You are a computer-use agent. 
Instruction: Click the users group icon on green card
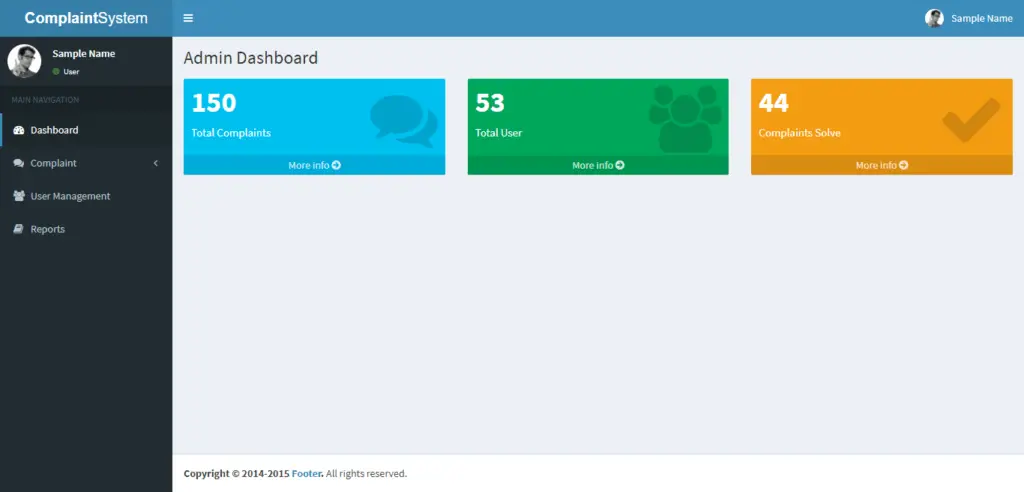[x=685, y=119]
